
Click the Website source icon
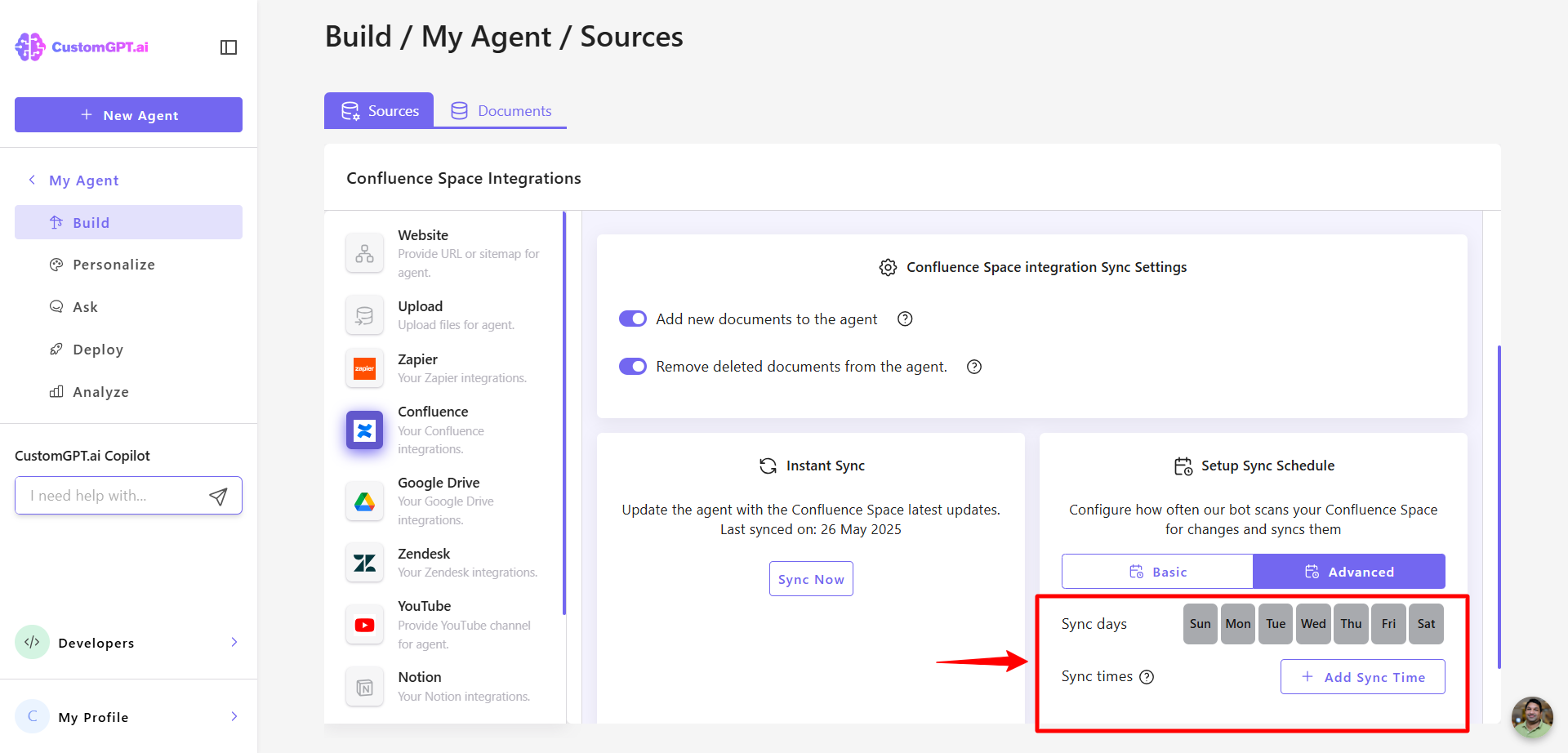(364, 254)
